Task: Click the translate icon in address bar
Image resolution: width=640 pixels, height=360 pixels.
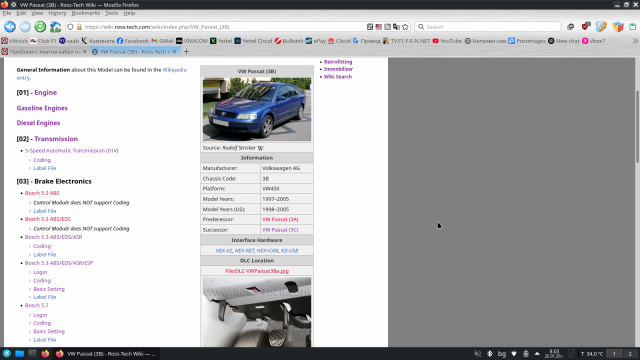Action: tap(396, 27)
